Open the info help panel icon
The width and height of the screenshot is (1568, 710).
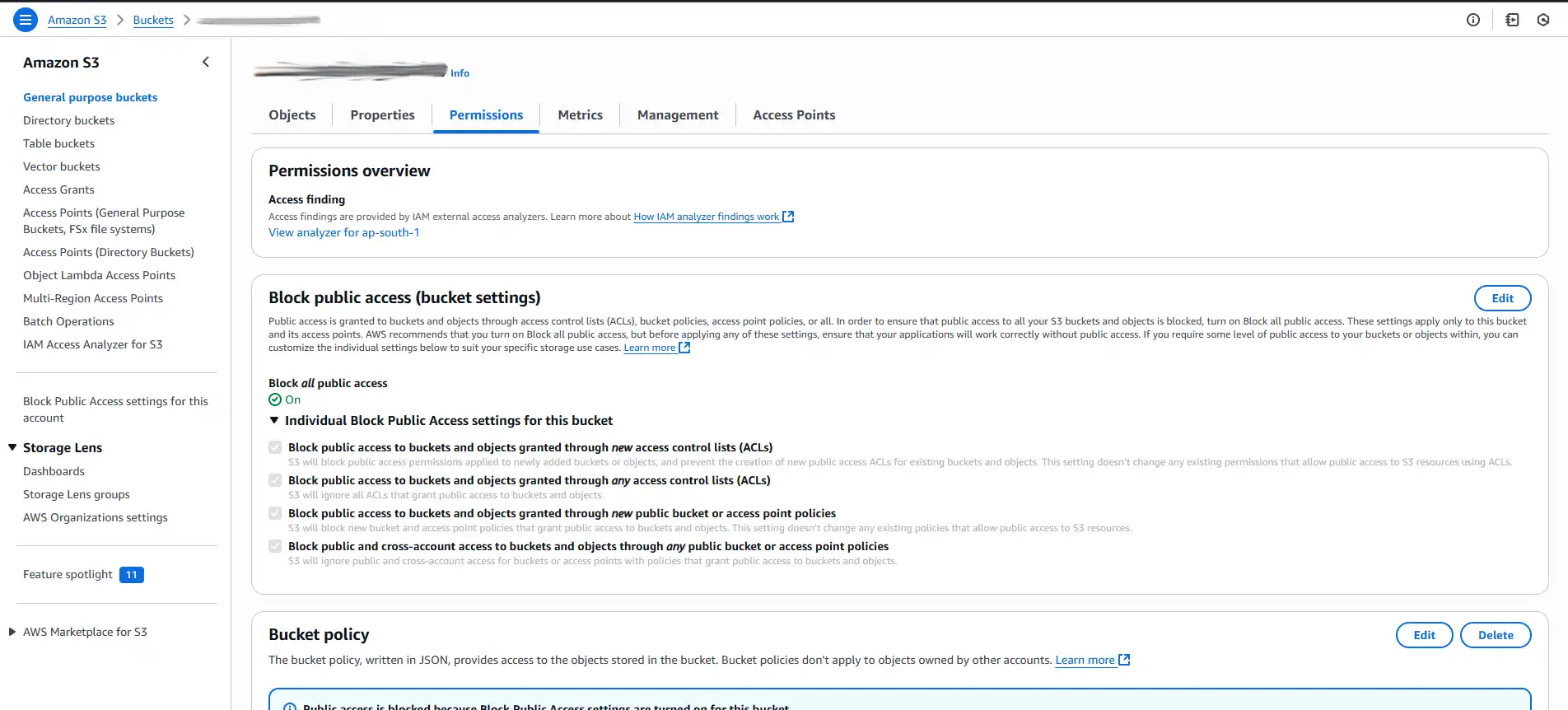(x=1473, y=20)
